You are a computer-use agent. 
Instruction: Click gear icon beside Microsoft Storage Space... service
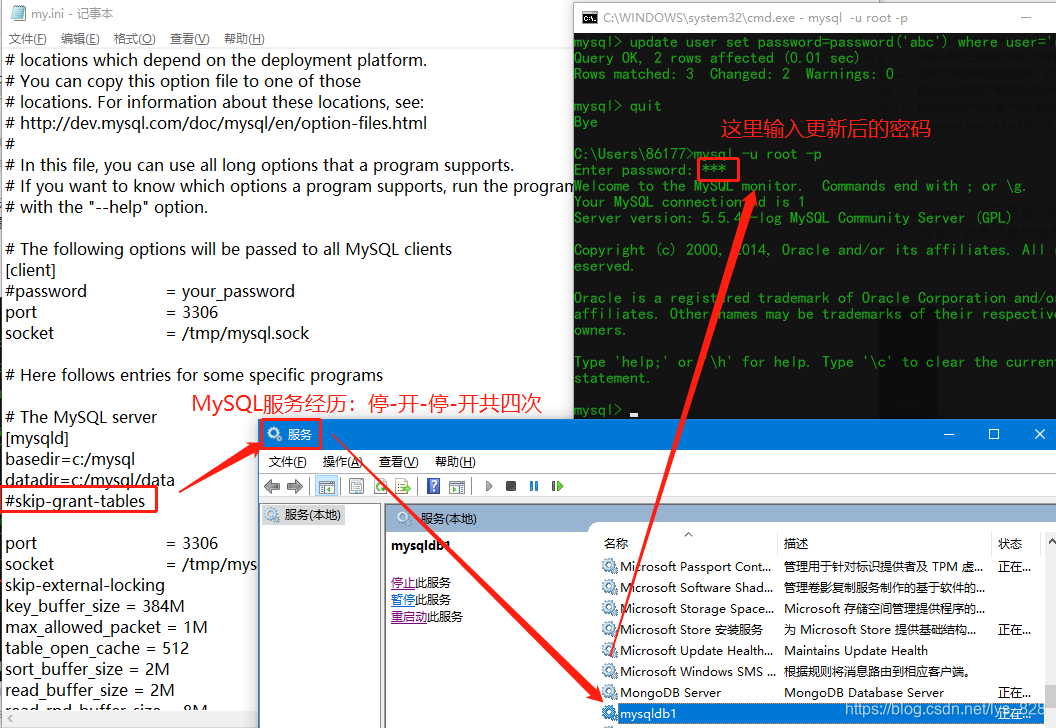(x=609, y=608)
